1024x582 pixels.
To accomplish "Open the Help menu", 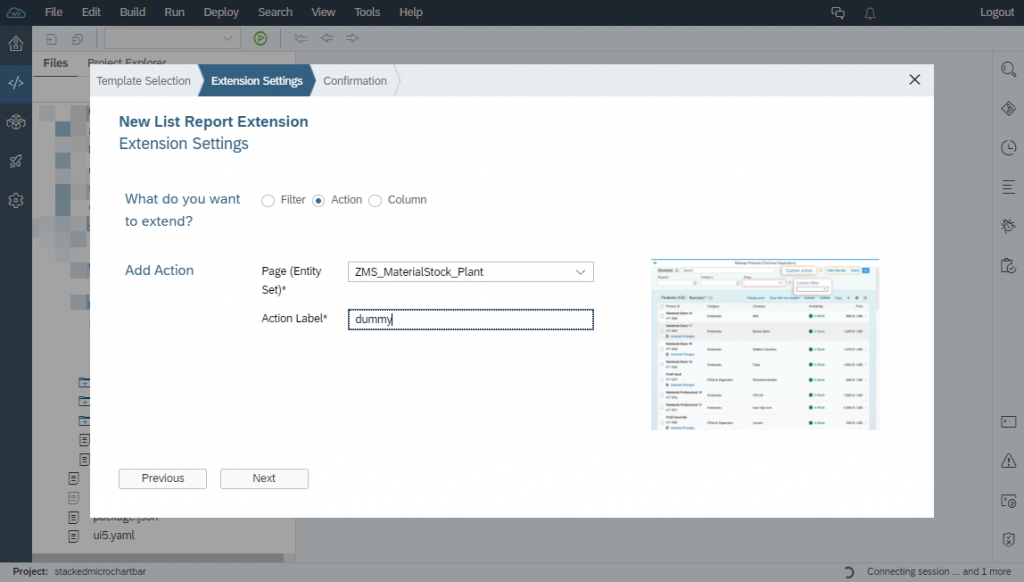I will 411,12.
